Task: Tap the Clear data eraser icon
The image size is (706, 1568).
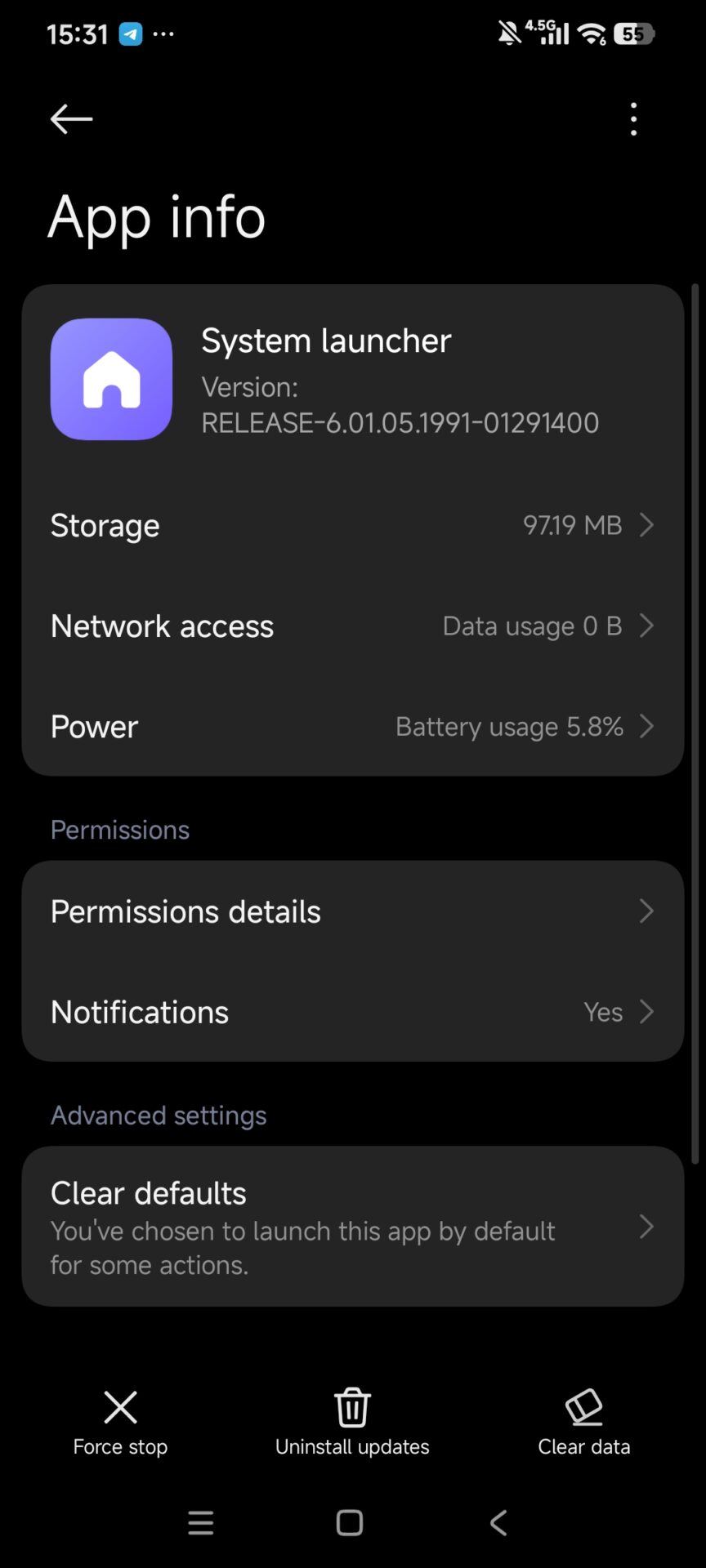Action: 583,1407
